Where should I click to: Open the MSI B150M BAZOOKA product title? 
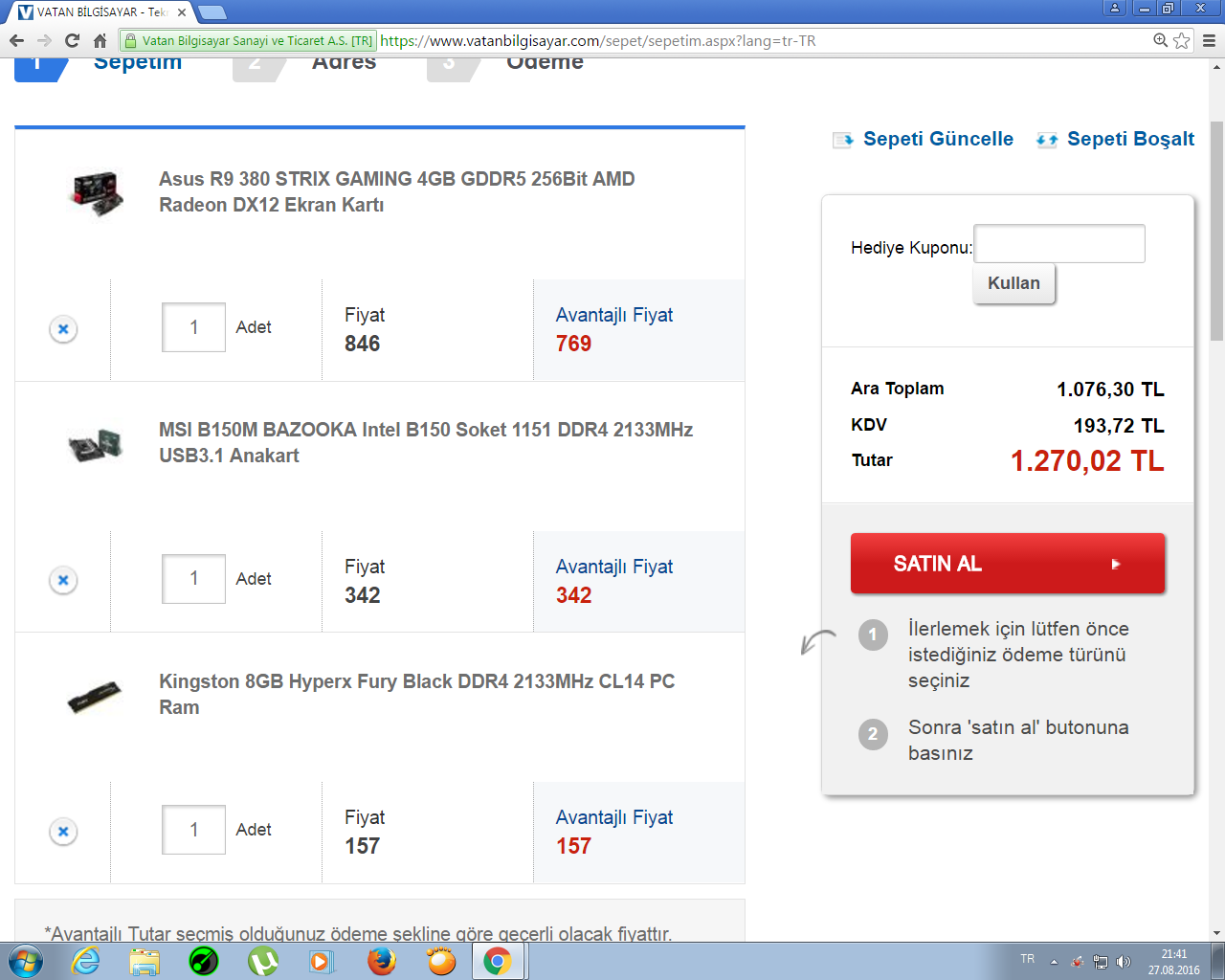[426, 442]
